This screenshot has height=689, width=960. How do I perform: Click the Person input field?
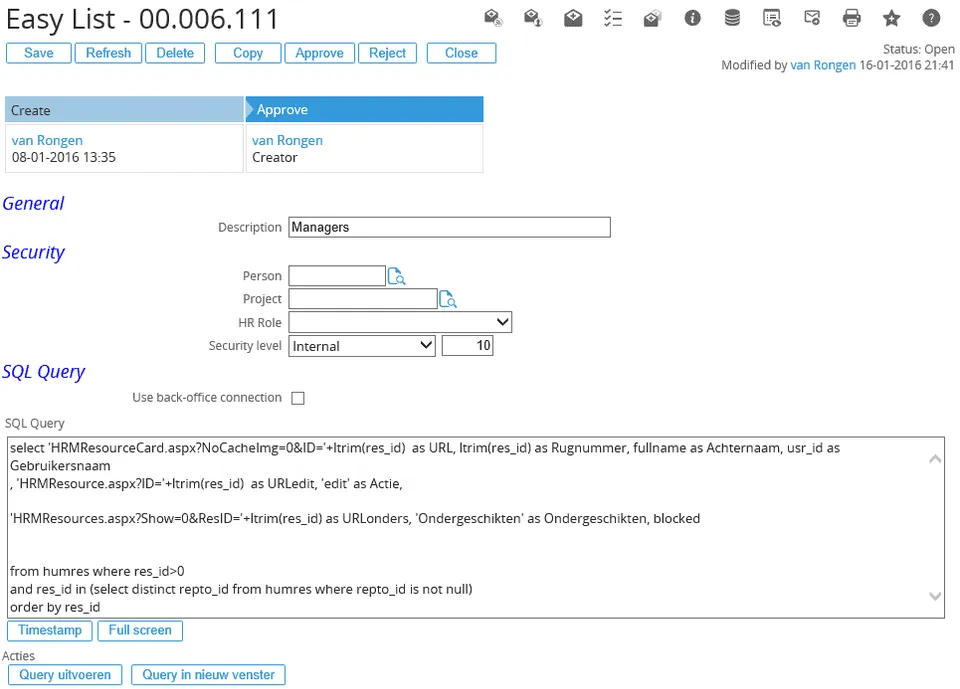point(337,276)
